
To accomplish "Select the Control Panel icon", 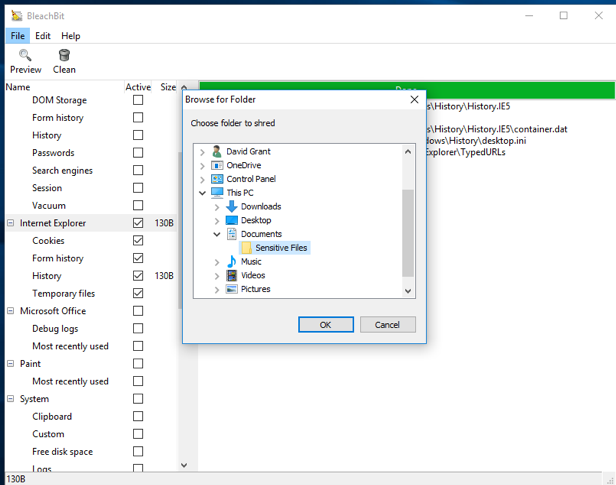I will [217, 179].
